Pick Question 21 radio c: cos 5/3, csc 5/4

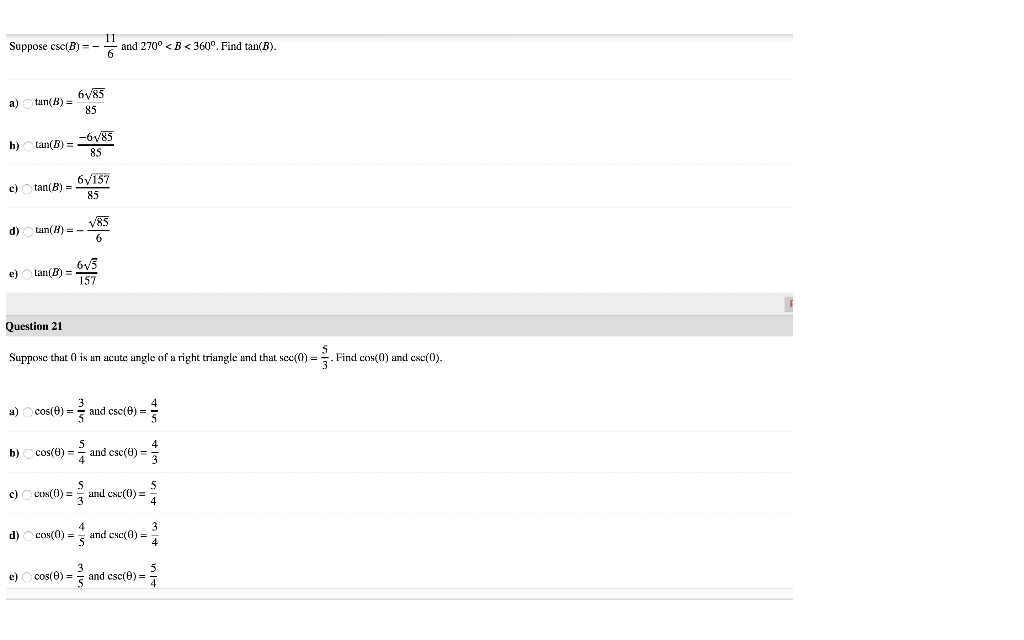click(27, 495)
